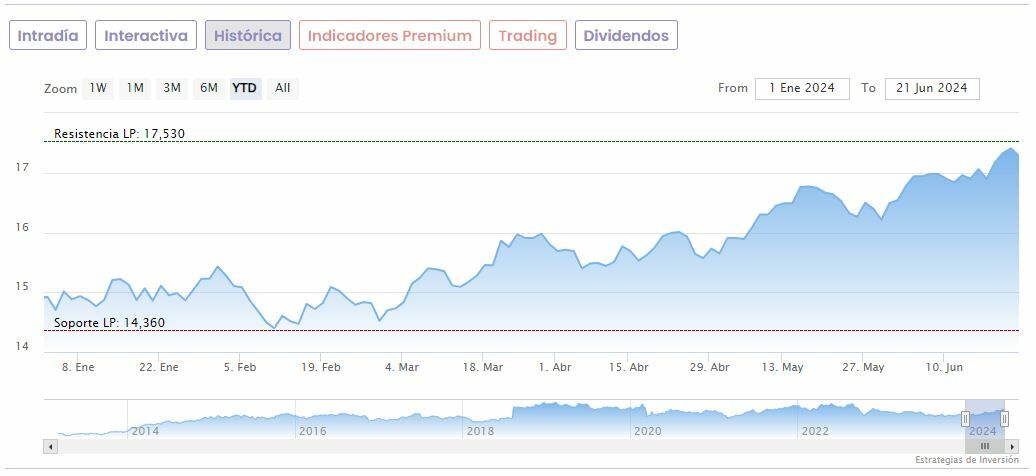1036x476 pixels.
Task: Switch to the Interactiva tab
Action: point(146,36)
